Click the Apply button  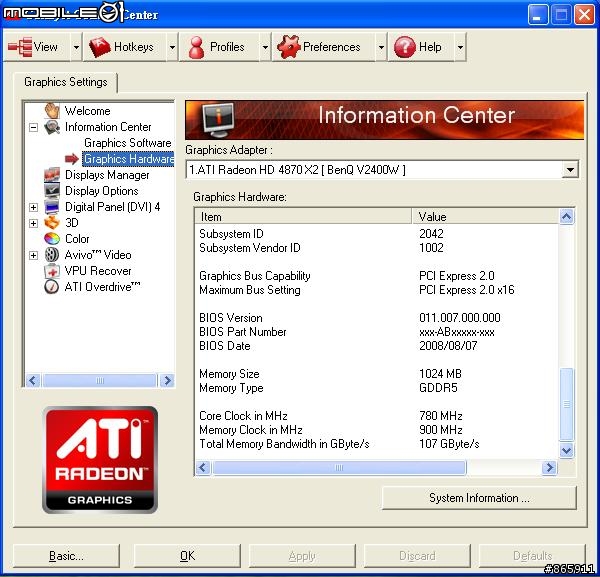(302, 556)
